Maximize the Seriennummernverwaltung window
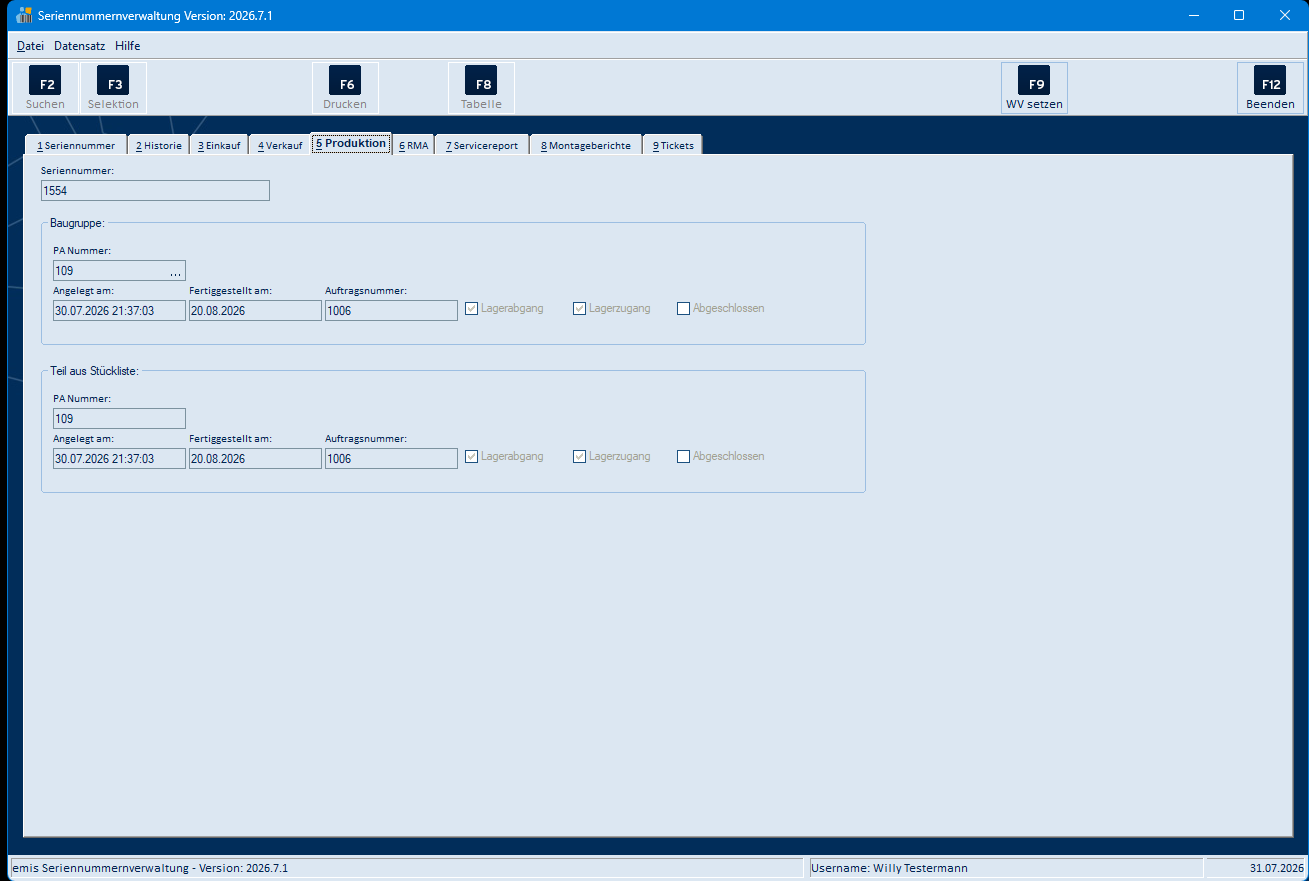Screen dimensions: 1309x881 coord(1239,15)
